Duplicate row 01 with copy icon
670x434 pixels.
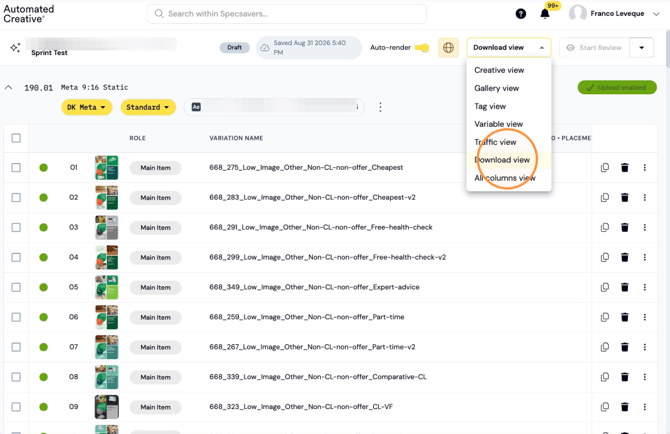click(605, 167)
